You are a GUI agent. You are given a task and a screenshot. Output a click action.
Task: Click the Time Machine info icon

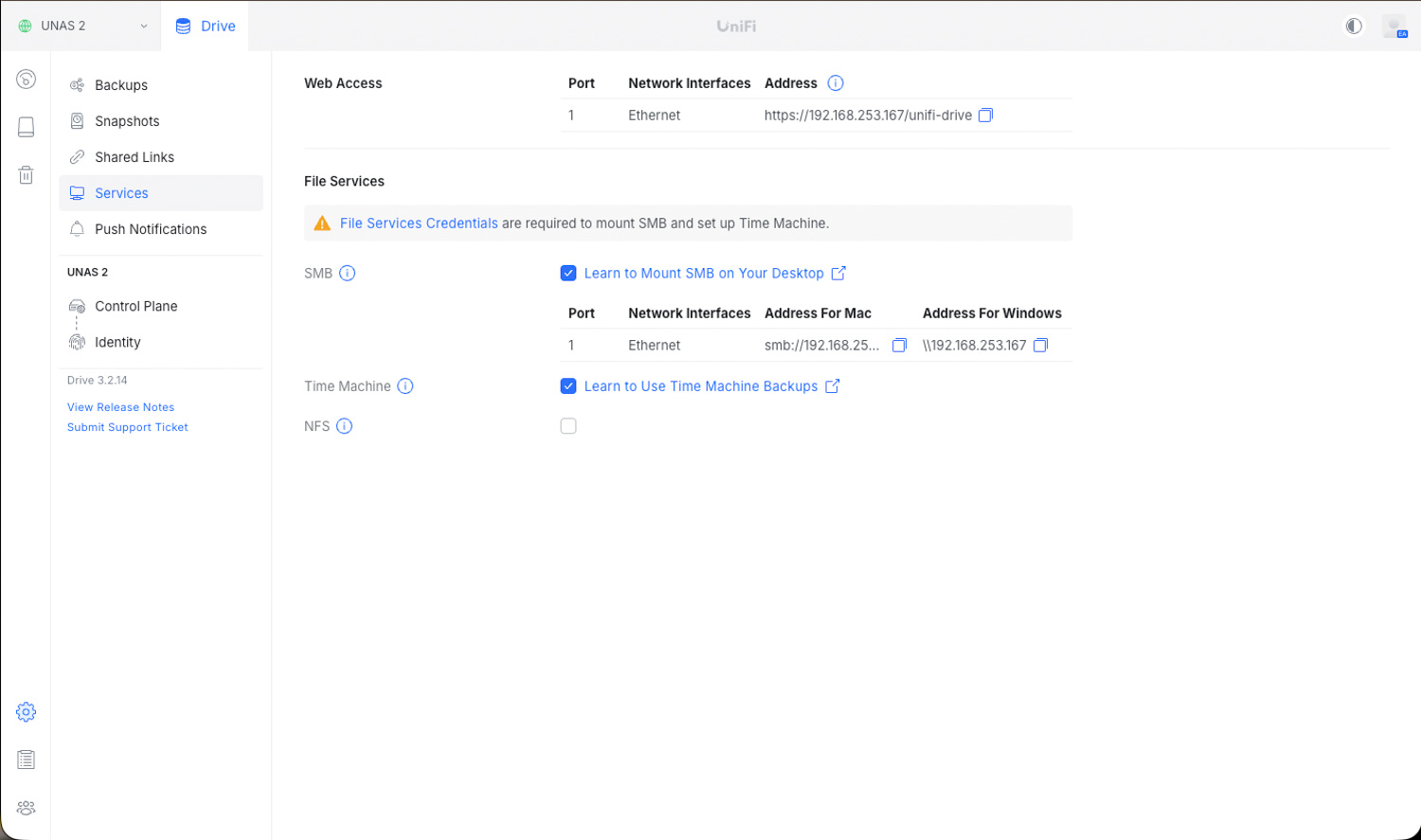tap(405, 386)
